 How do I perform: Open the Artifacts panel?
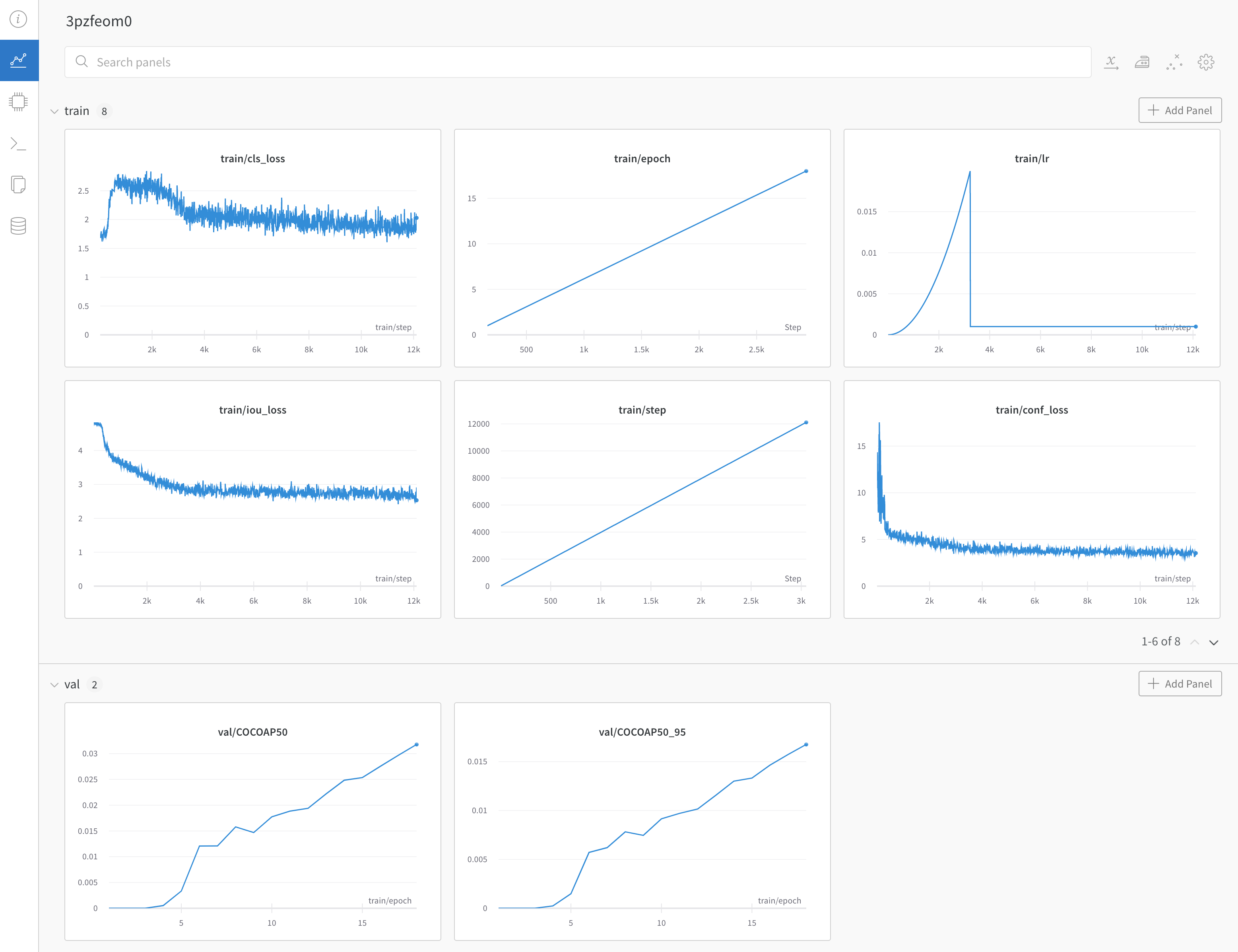(x=19, y=226)
